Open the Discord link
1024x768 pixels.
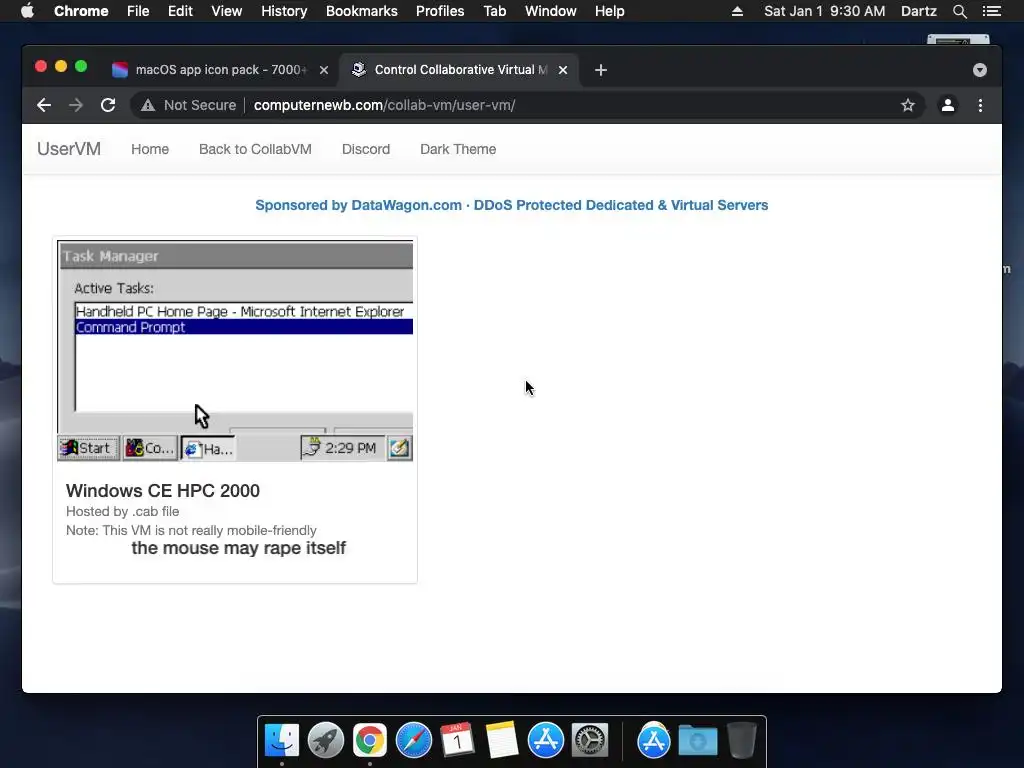pos(366,149)
